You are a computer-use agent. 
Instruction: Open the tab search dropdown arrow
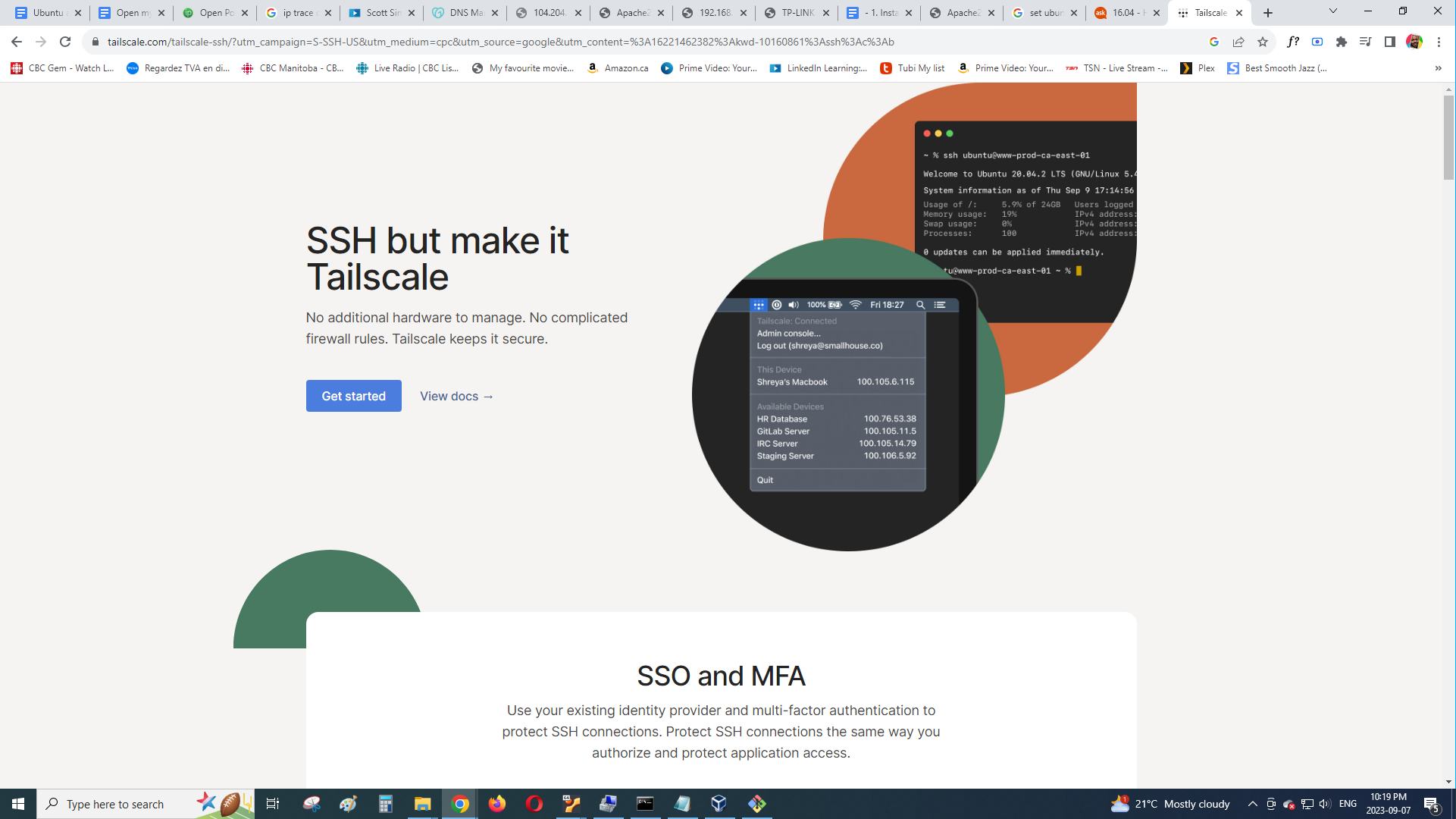(x=1333, y=11)
